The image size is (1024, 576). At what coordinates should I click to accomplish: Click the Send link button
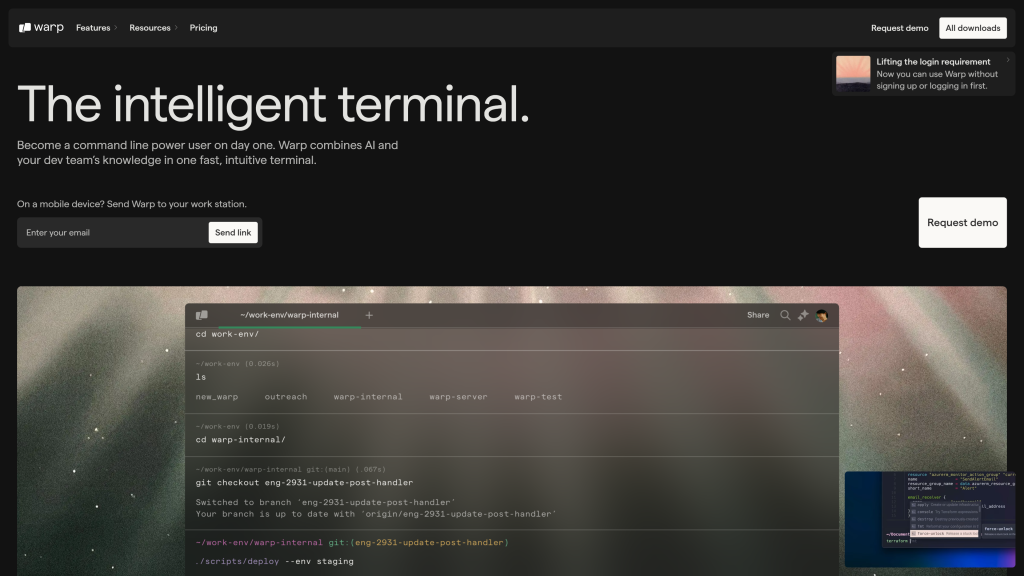click(x=233, y=232)
